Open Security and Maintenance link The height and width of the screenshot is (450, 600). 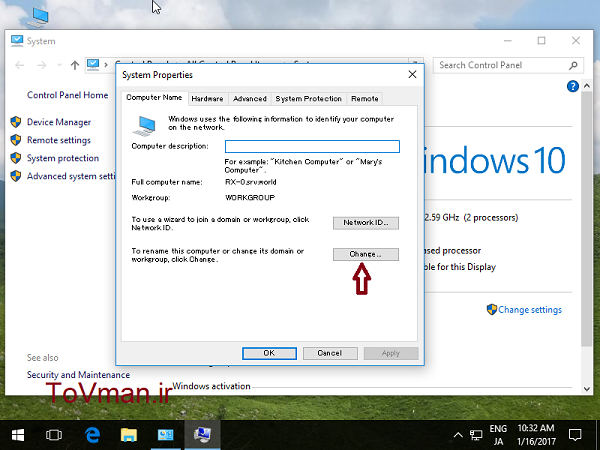click(78, 375)
